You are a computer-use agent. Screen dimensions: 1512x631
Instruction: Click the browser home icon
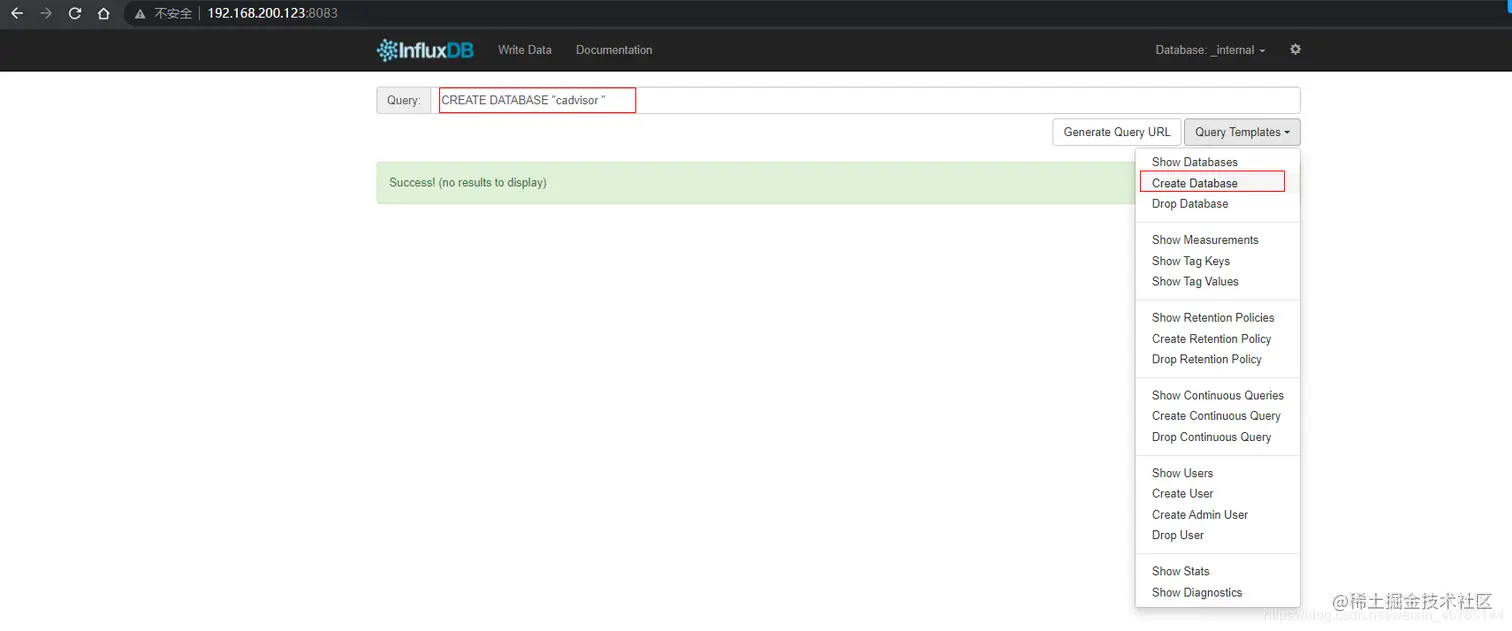pos(104,14)
